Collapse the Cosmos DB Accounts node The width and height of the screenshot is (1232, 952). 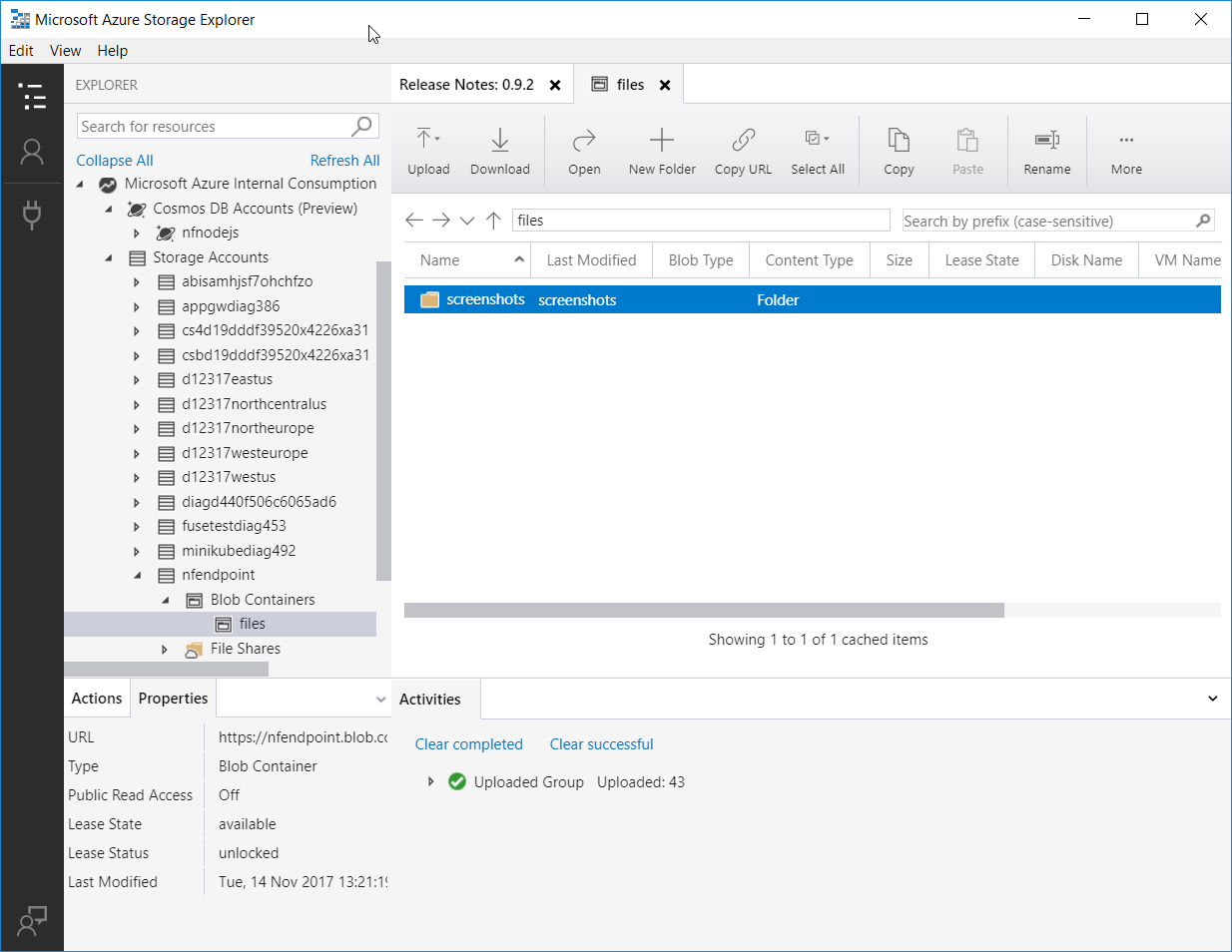pos(109,209)
